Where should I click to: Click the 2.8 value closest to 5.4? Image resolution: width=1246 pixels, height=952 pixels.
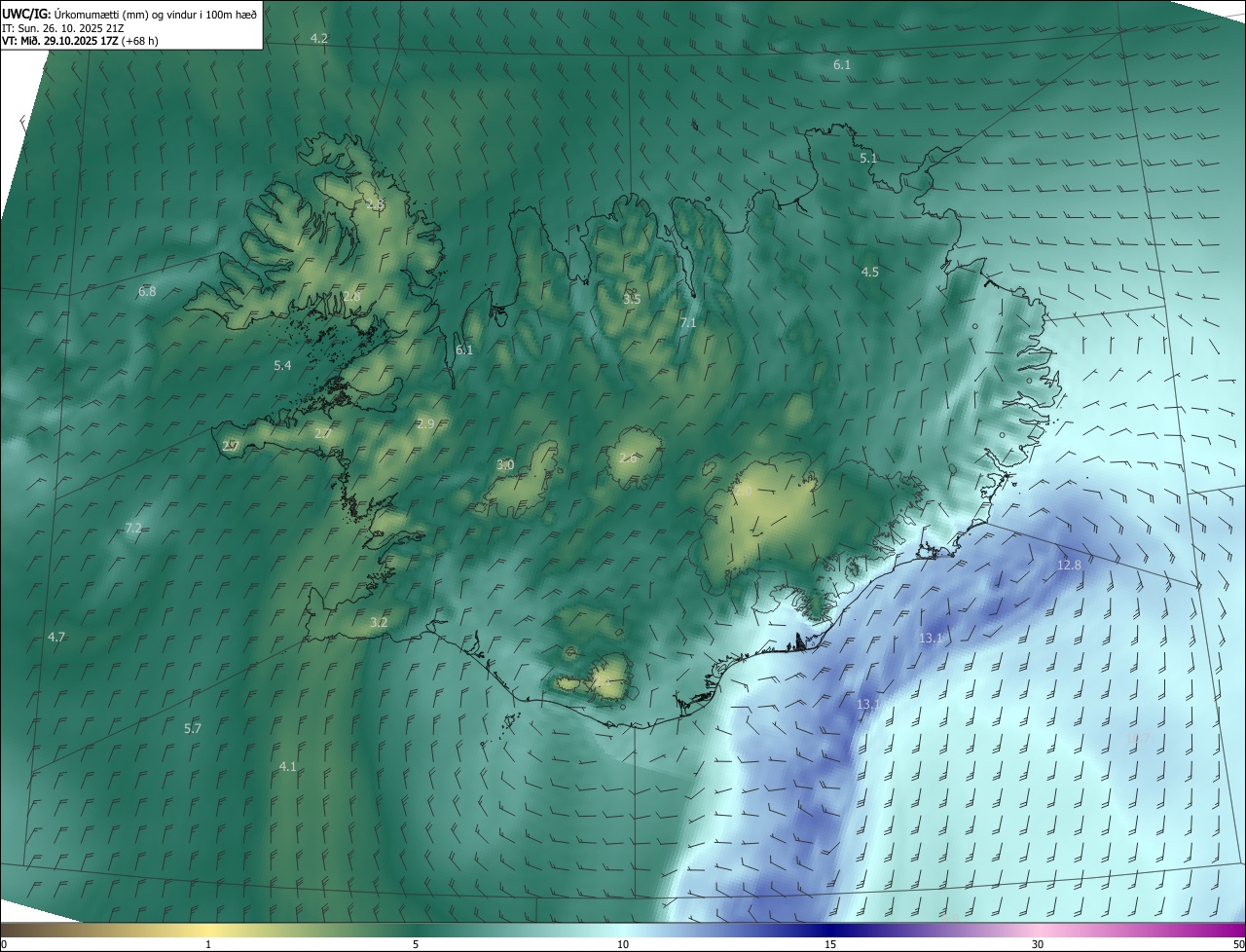click(351, 297)
